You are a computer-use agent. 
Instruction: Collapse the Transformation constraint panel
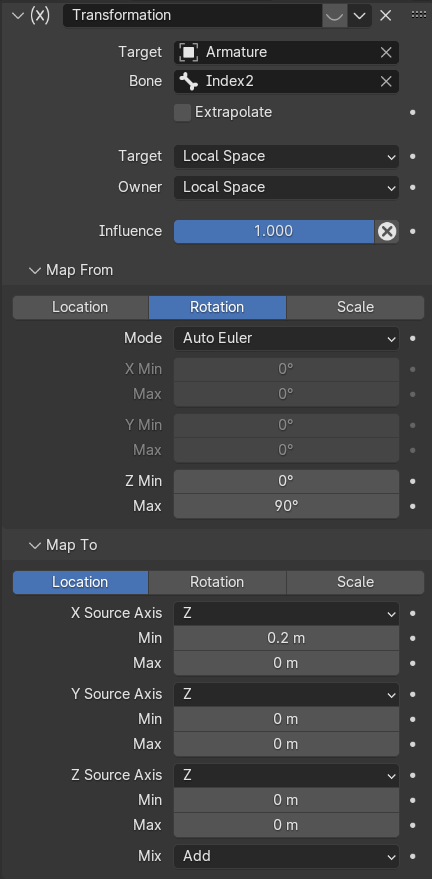18,15
